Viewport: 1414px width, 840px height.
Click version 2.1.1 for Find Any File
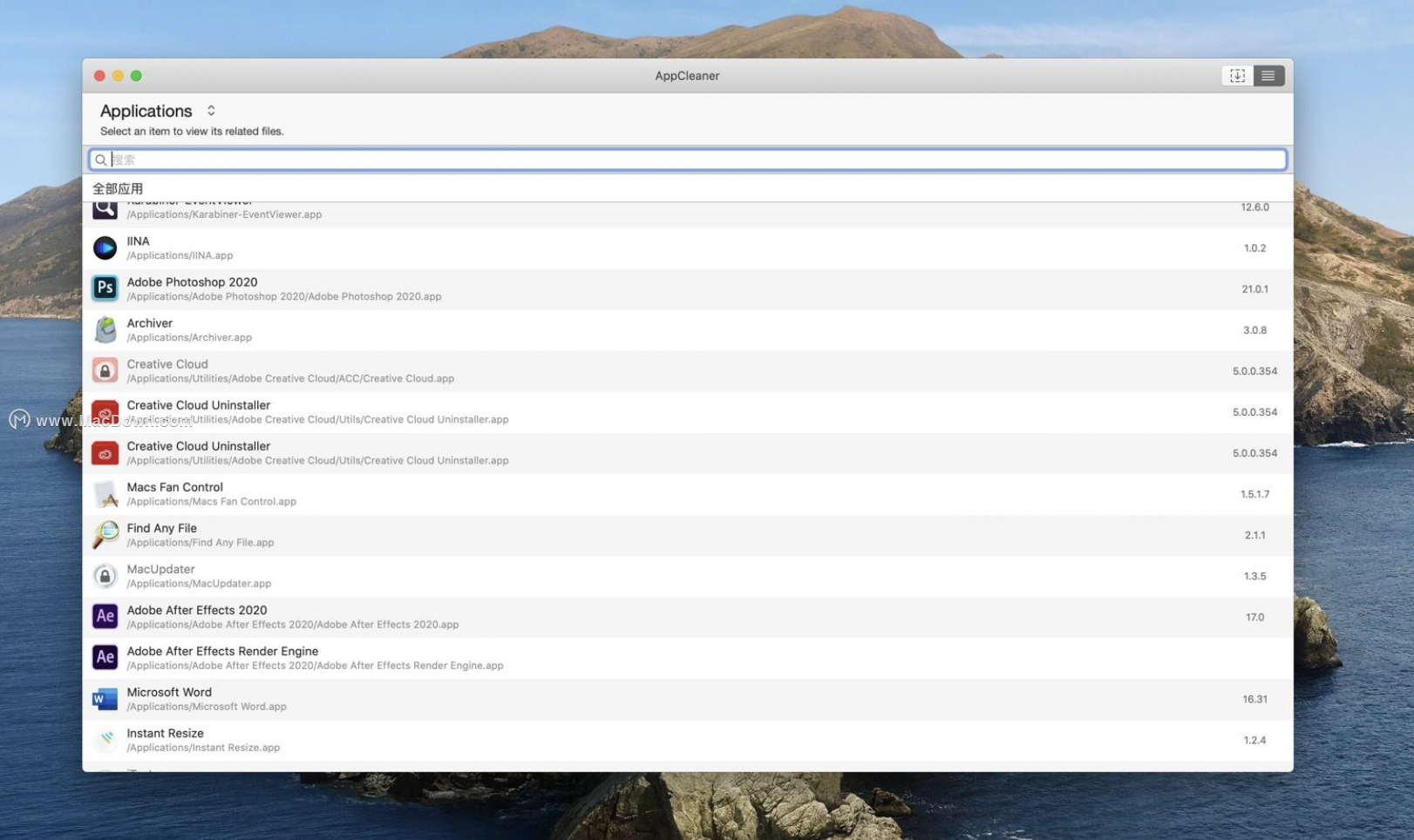(x=1254, y=535)
